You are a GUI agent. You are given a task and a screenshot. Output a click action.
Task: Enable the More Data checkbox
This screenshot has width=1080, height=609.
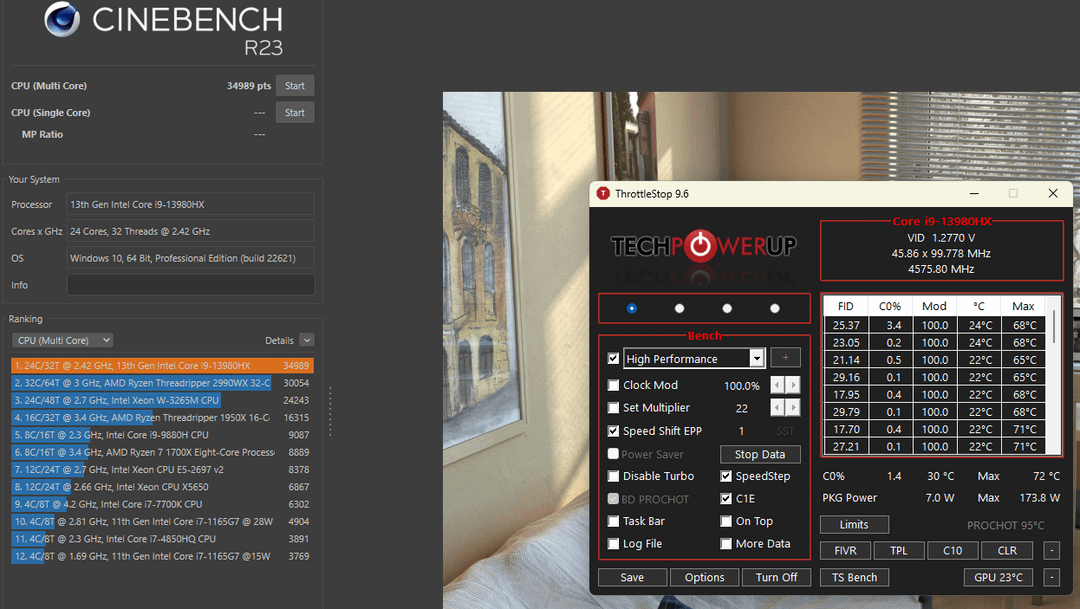point(726,544)
